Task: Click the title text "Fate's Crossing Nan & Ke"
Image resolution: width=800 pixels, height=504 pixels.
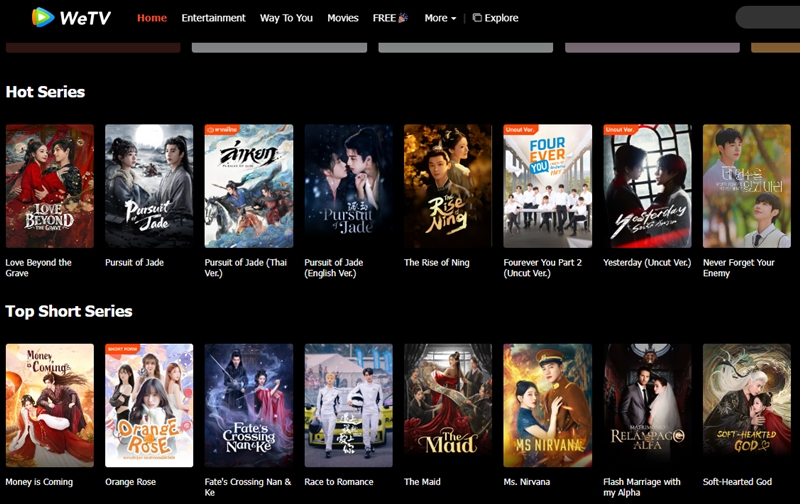Action: 248,487
